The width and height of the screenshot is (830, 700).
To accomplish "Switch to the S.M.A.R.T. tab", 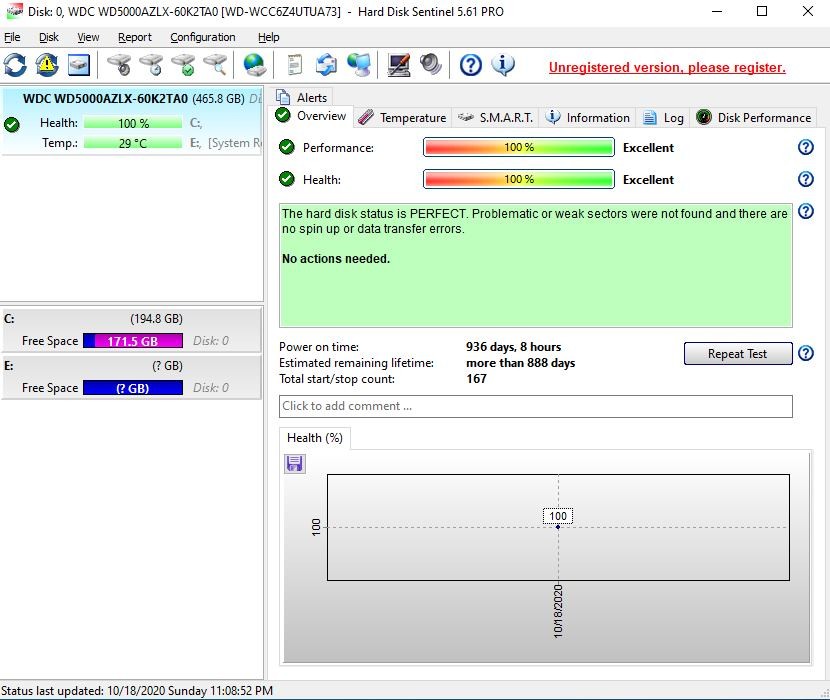I will 495,118.
